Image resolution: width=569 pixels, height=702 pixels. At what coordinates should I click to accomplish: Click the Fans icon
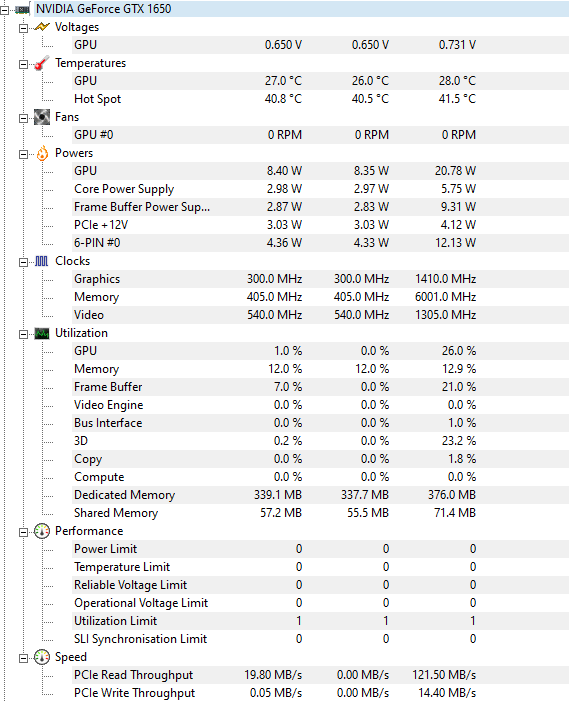pyautogui.click(x=42, y=117)
